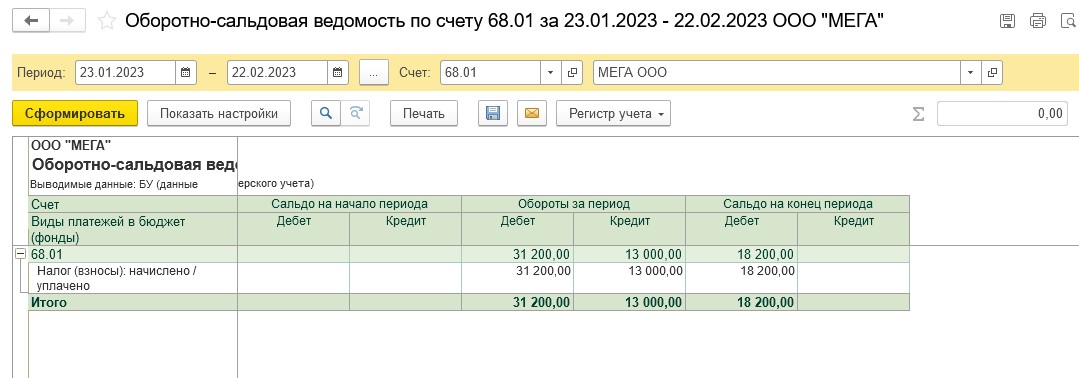Click the sum sigma icon
Image resolution: width=1079 pixels, height=378 pixels.
[918, 114]
